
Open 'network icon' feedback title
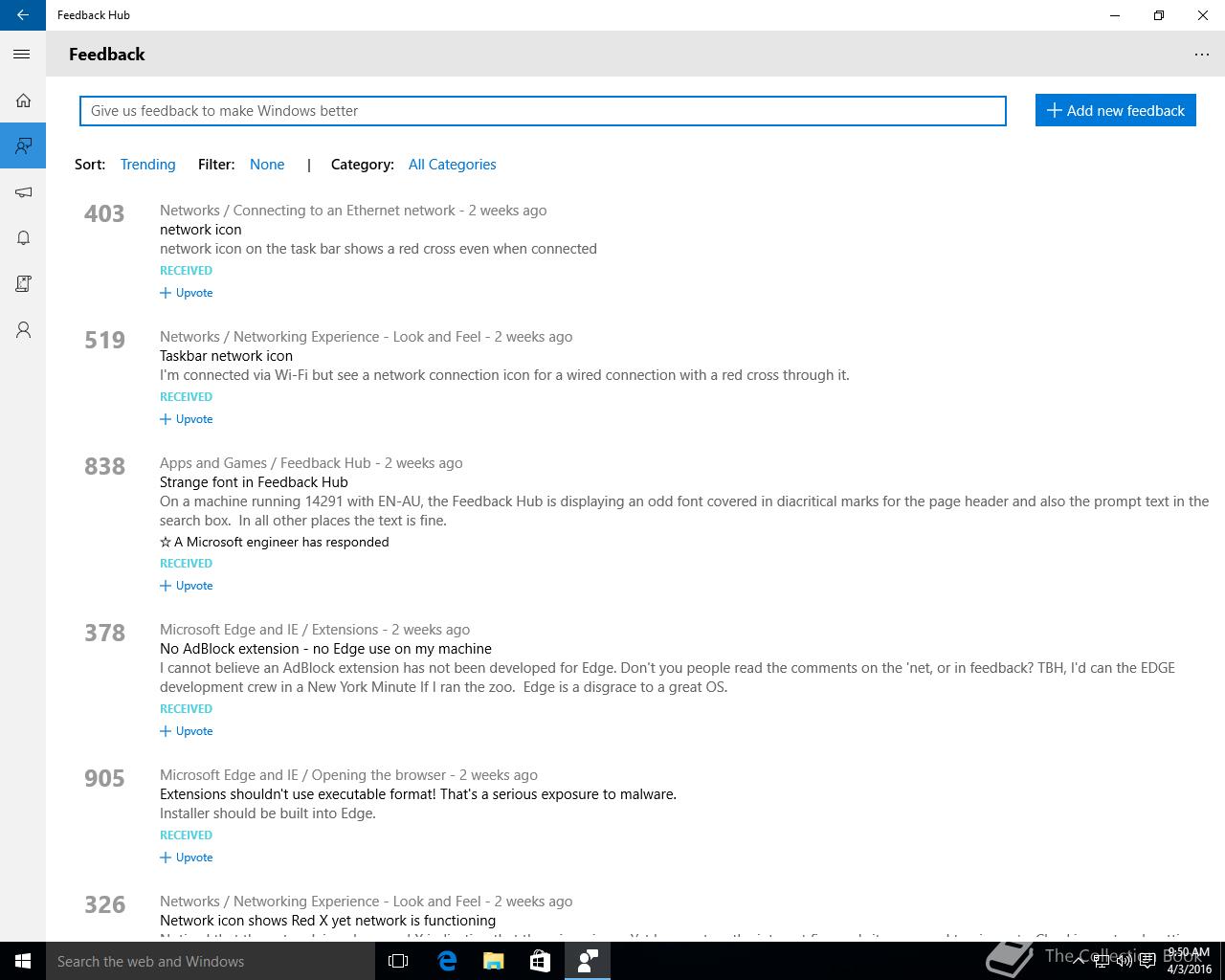[x=201, y=230]
